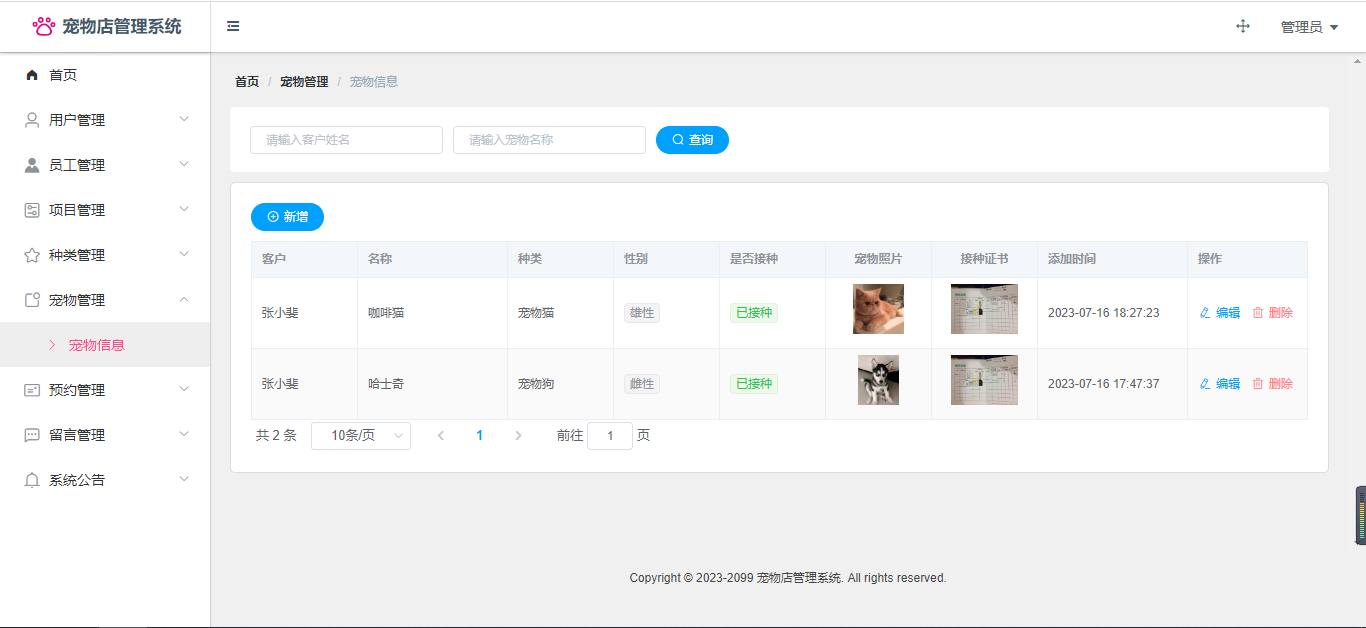Click the star icon for 种类管理
The width and height of the screenshot is (1366, 628).
tap(32, 255)
